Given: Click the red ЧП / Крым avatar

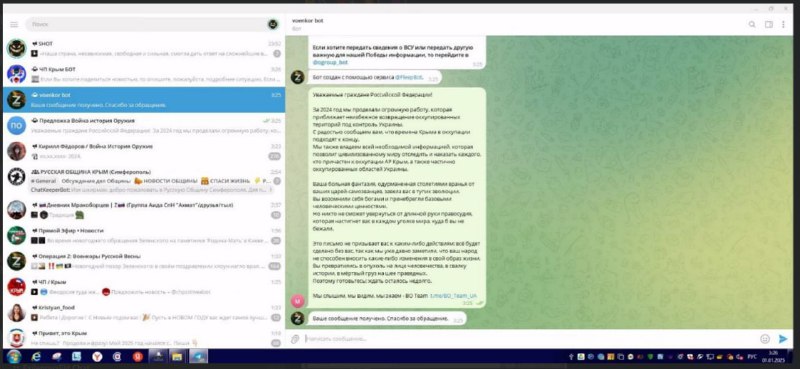Looking at the screenshot, I should [x=16, y=287].
